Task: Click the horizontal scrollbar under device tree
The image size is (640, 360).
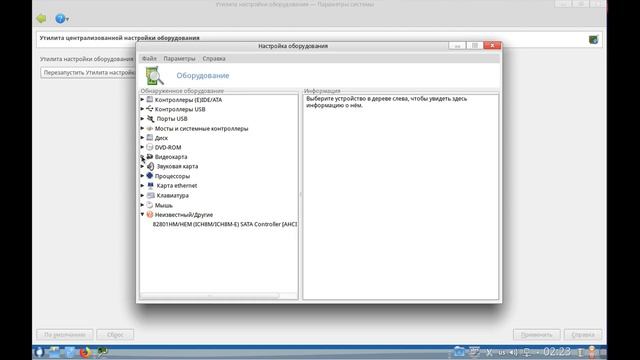Action: click(x=210, y=296)
